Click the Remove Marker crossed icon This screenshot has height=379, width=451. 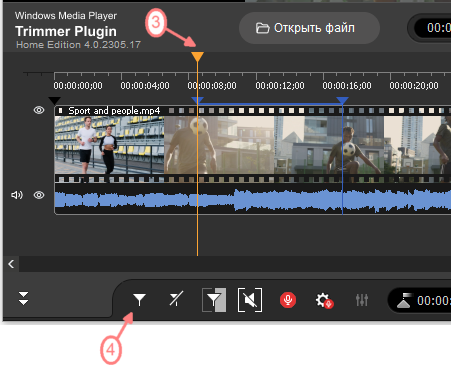[x=176, y=299]
